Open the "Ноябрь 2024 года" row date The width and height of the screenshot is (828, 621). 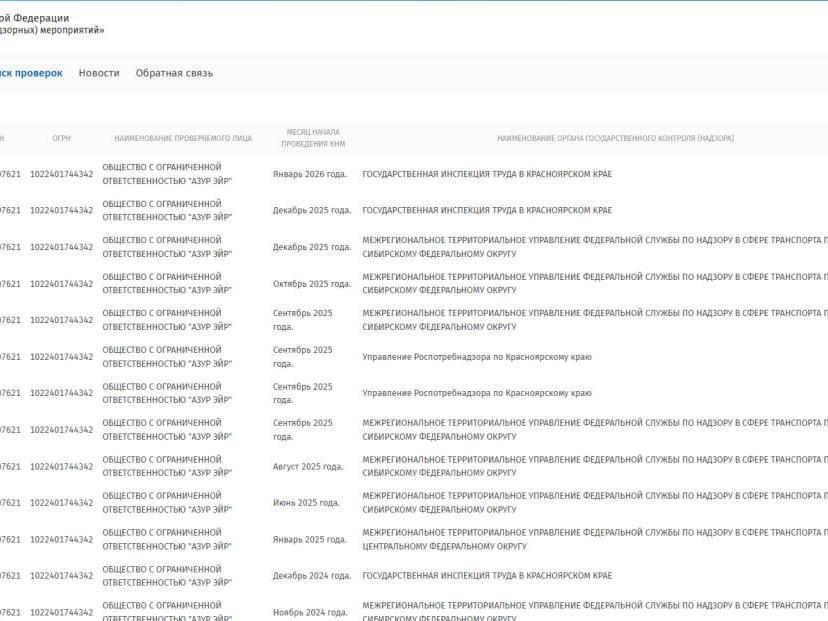coord(309,612)
